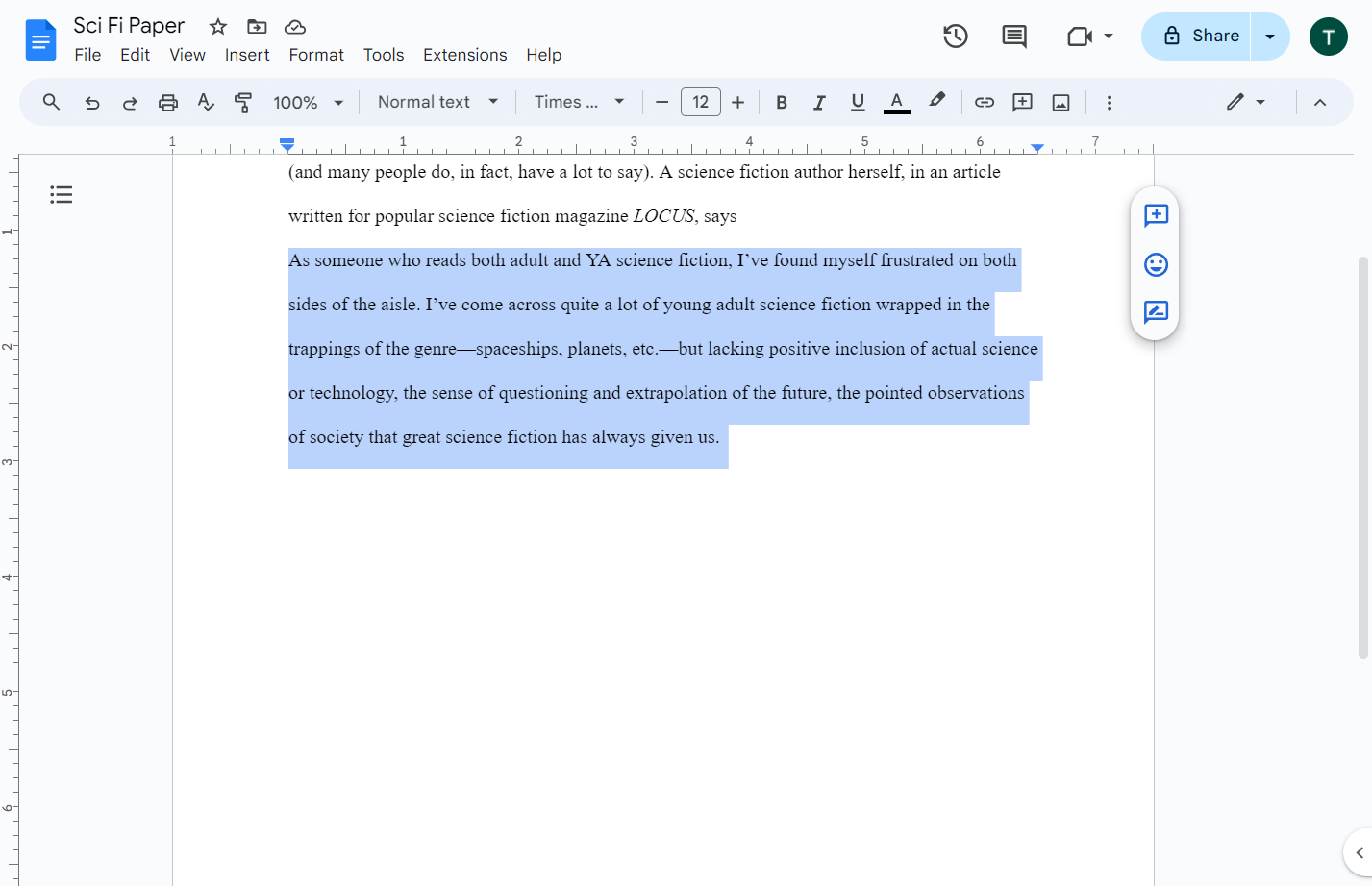Show the document outline
The height and width of the screenshot is (886, 1372).
pyautogui.click(x=62, y=195)
